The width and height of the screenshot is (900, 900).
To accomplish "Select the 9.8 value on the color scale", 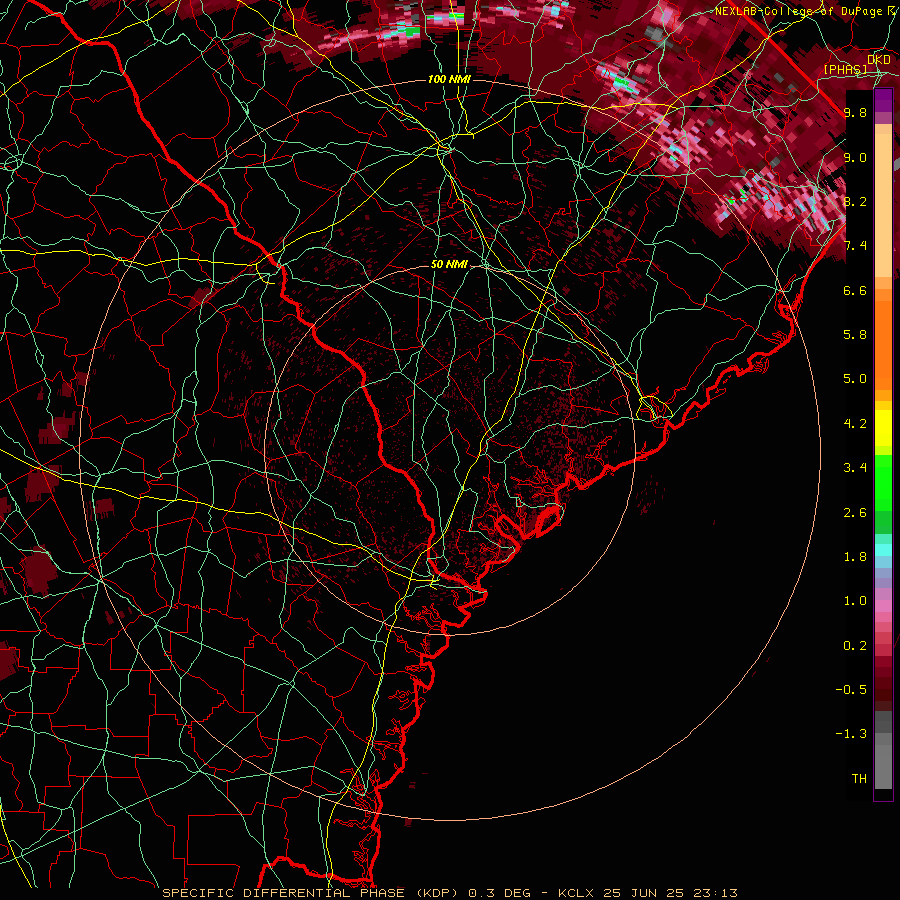I will tap(855, 112).
